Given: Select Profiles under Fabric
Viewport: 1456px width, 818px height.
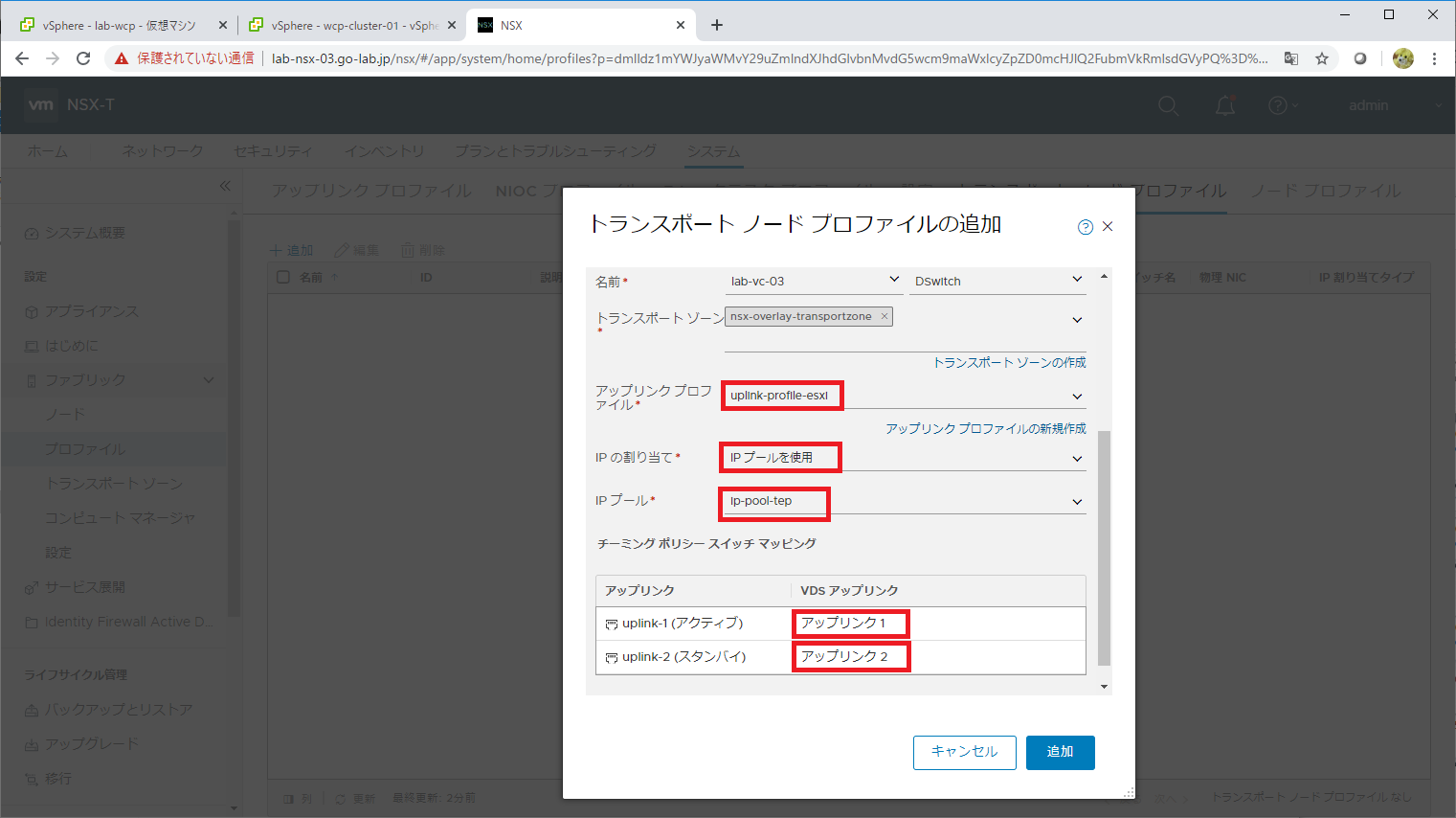Looking at the screenshot, I should tap(85, 449).
